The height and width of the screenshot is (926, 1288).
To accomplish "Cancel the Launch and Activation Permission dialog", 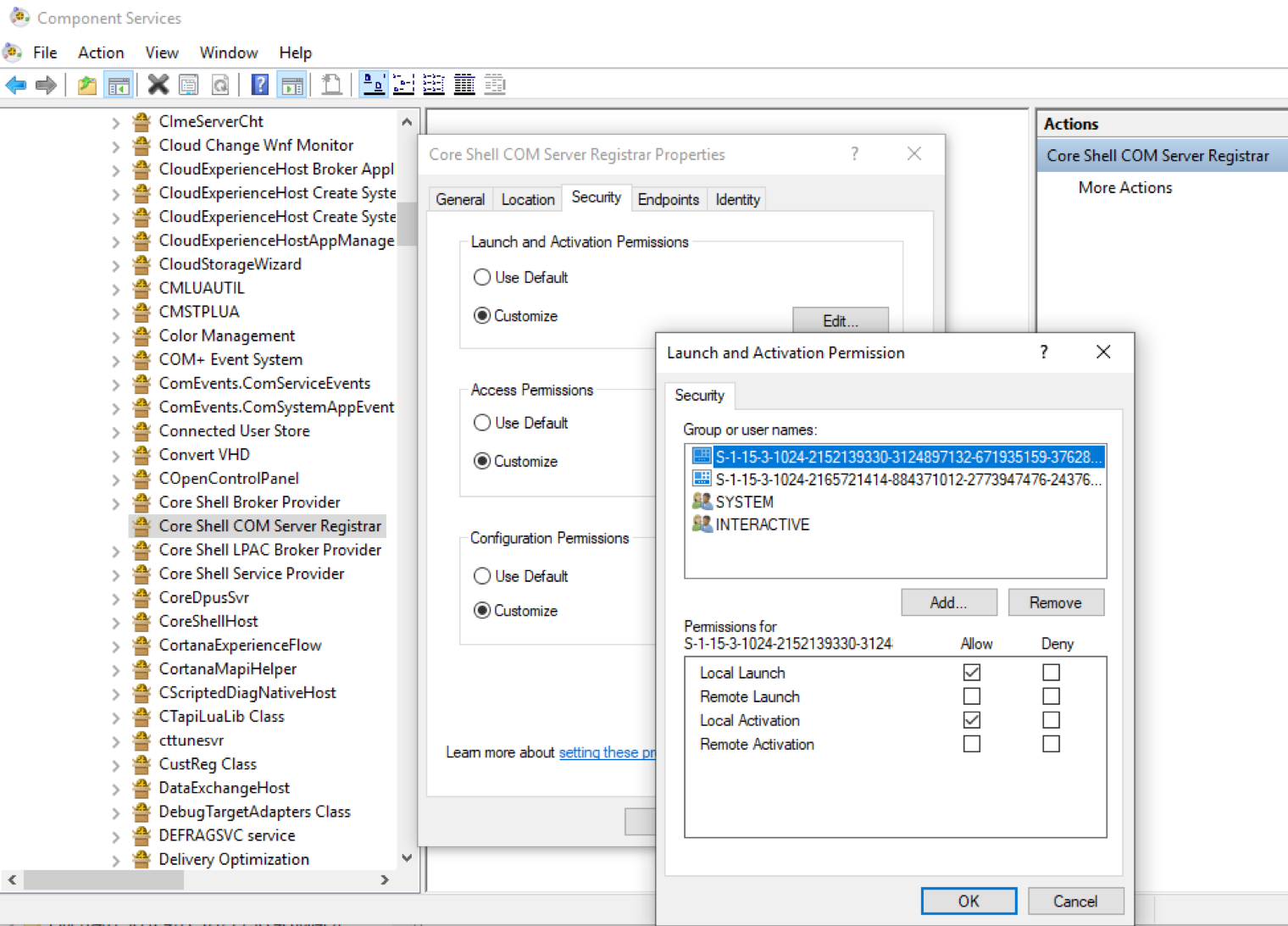I will click(1075, 901).
